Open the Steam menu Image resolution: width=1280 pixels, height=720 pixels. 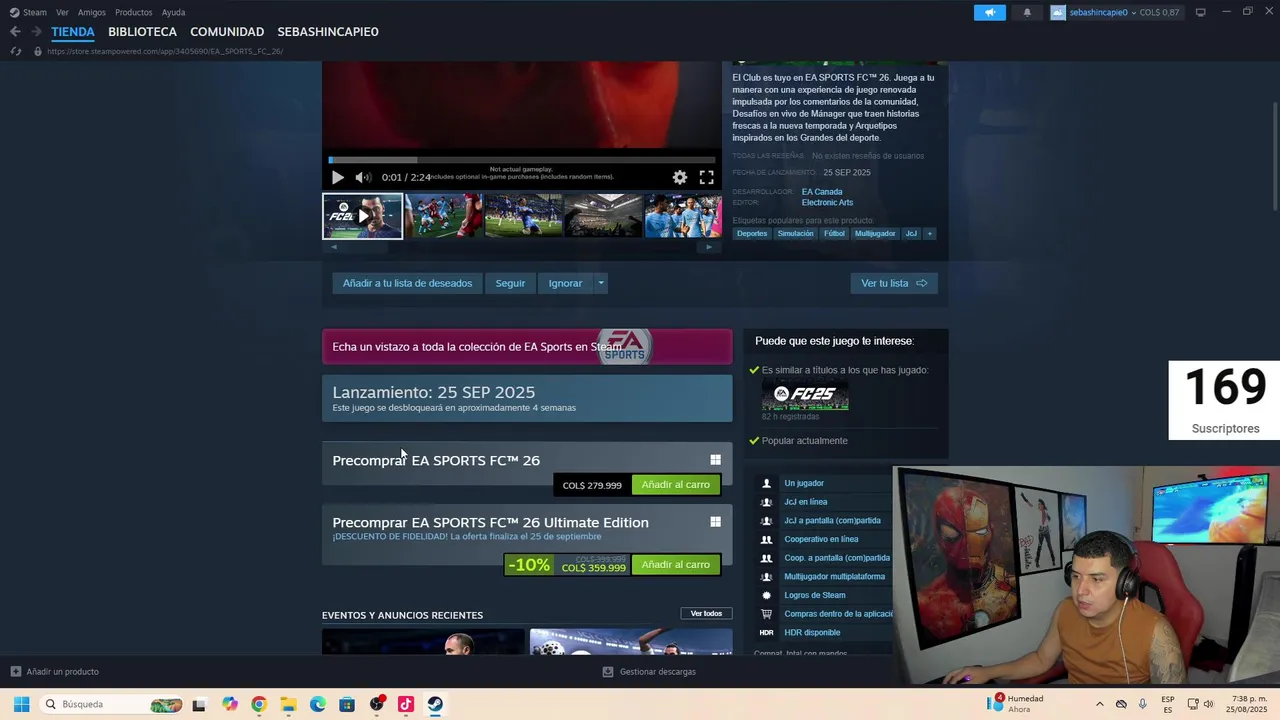pos(28,12)
